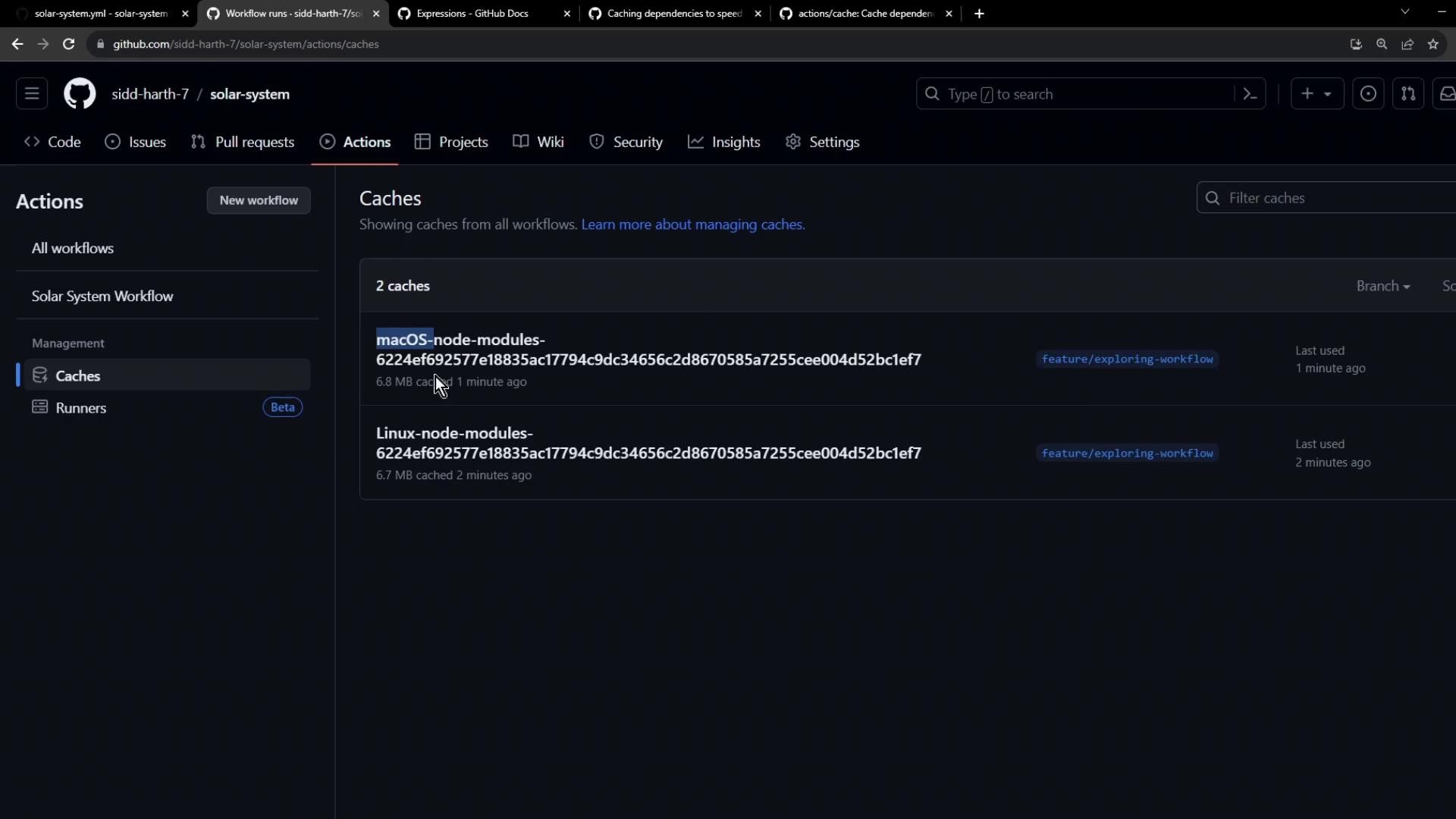Image resolution: width=1456 pixels, height=819 pixels.
Task: Reload the page with refresh icon
Action: pos(68,44)
